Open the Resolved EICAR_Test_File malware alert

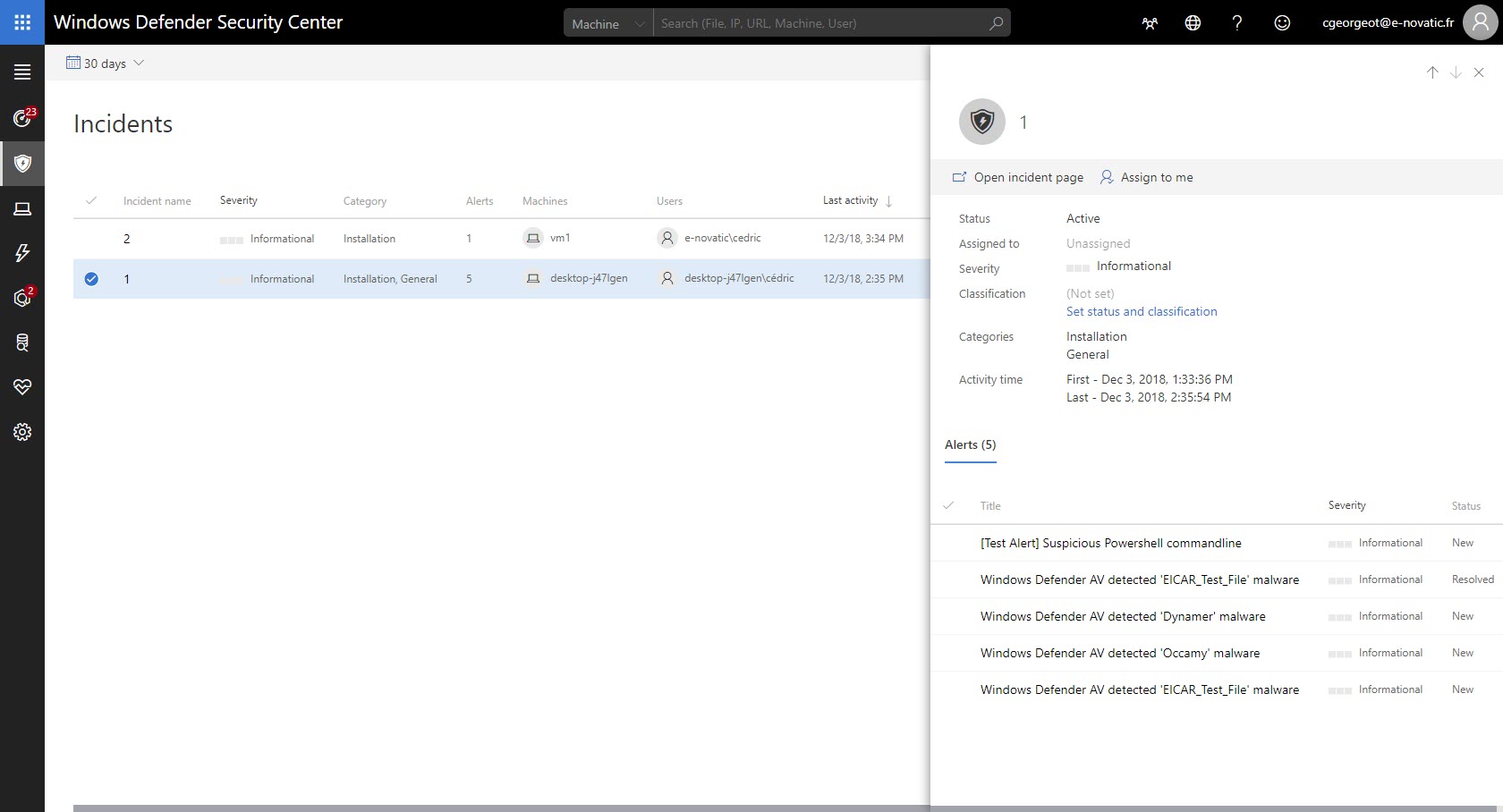click(1140, 579)
